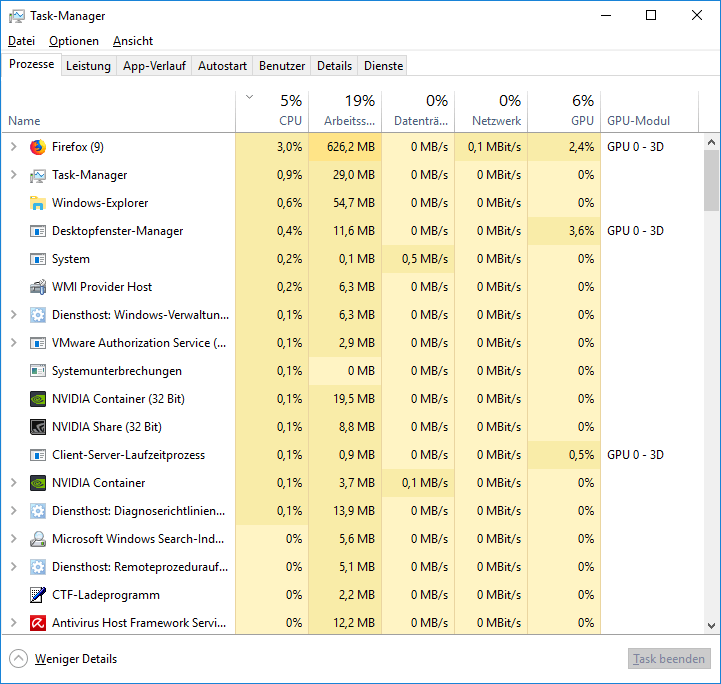Click the Firefox process icon

(38, 147)
